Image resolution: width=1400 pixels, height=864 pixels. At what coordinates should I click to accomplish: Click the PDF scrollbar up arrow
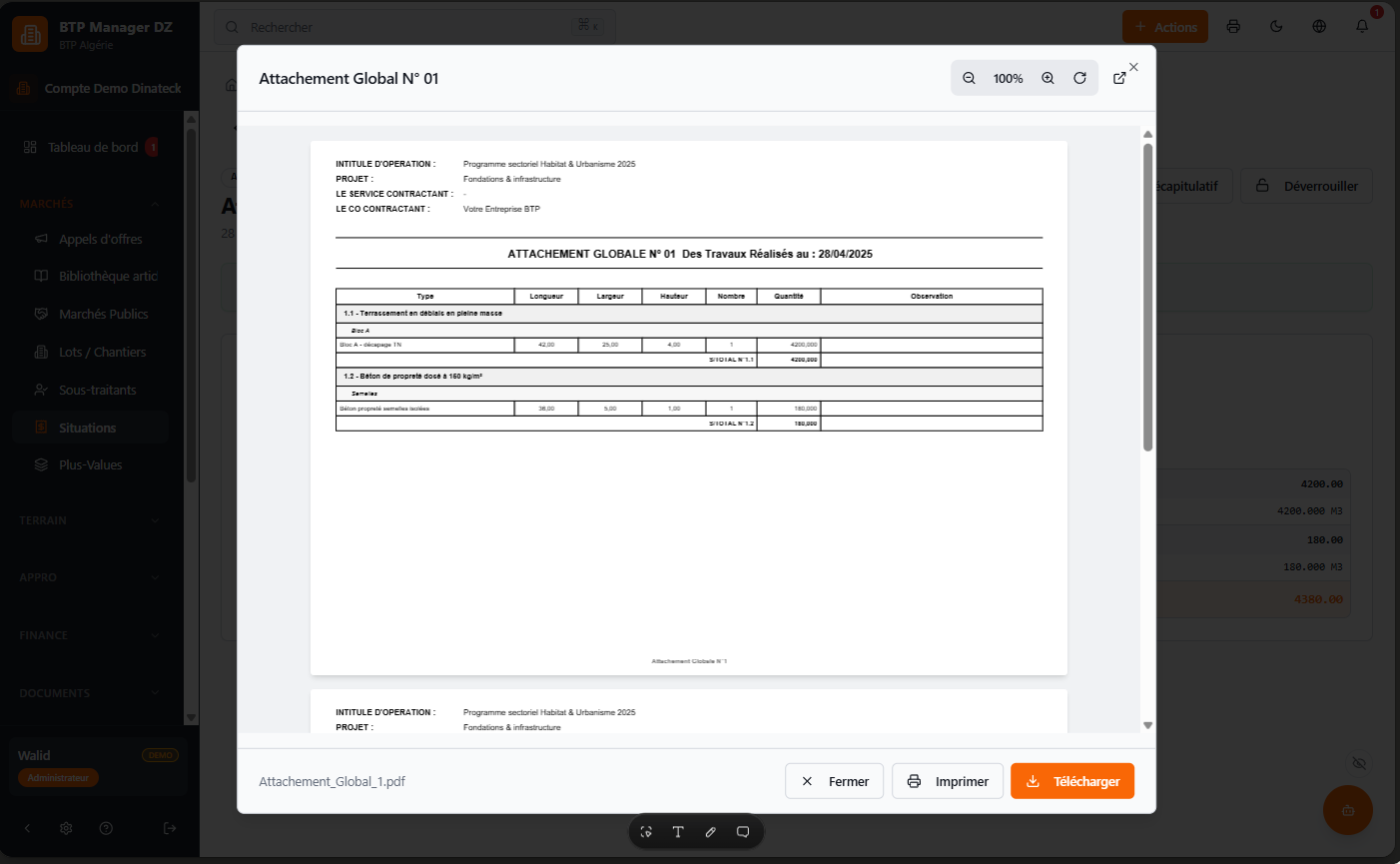click(1147, 134)
